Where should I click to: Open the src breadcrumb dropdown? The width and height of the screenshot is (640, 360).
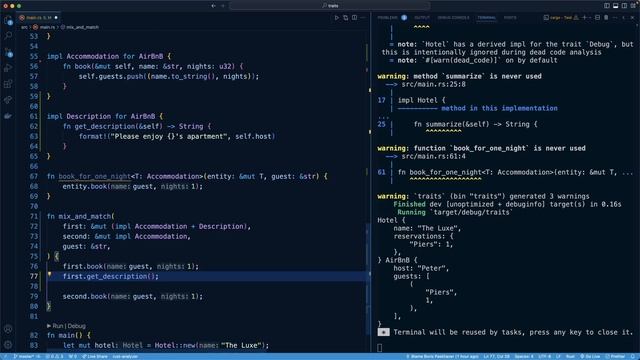24,27
